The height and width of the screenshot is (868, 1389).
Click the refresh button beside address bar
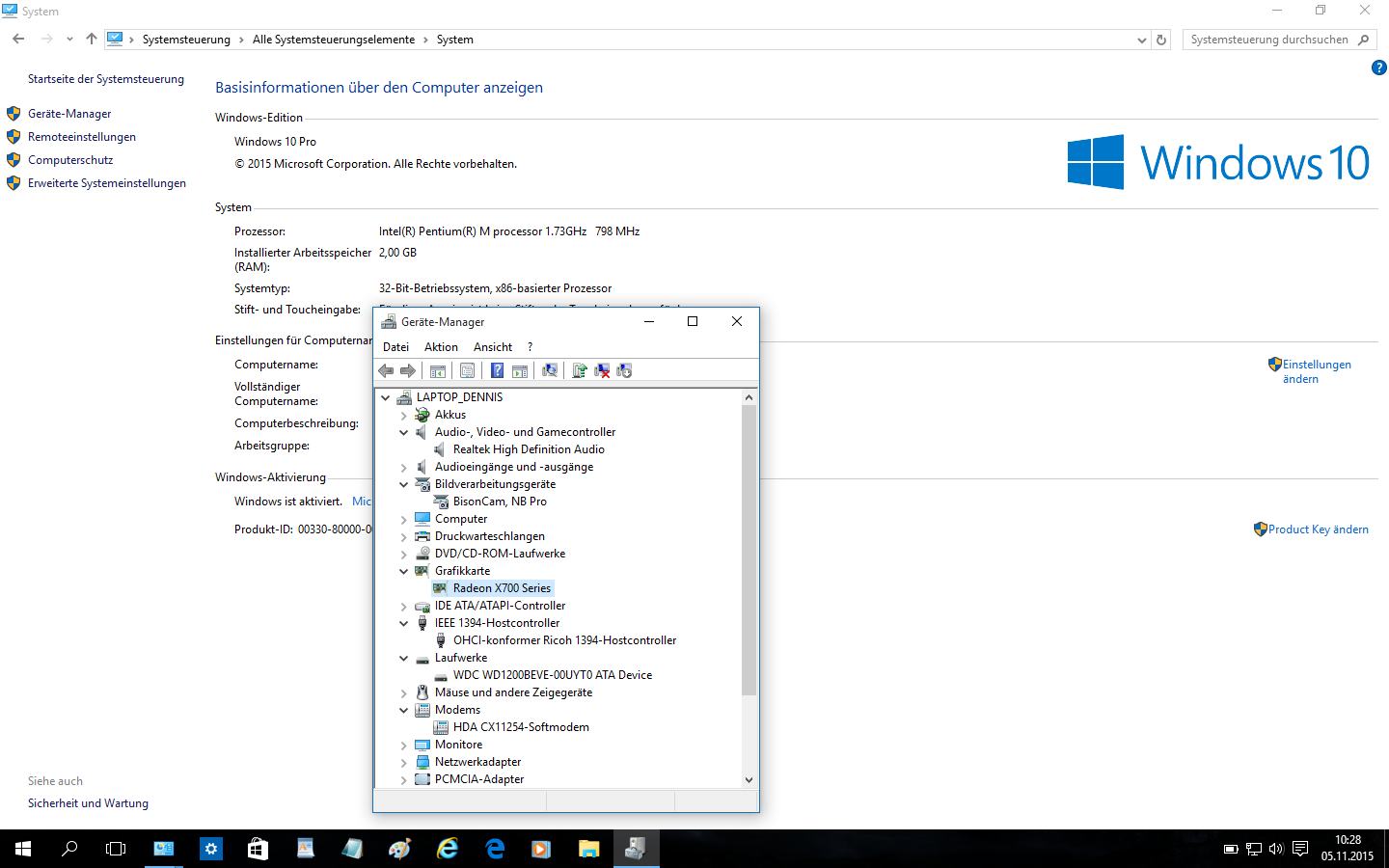pos(1161,40)
